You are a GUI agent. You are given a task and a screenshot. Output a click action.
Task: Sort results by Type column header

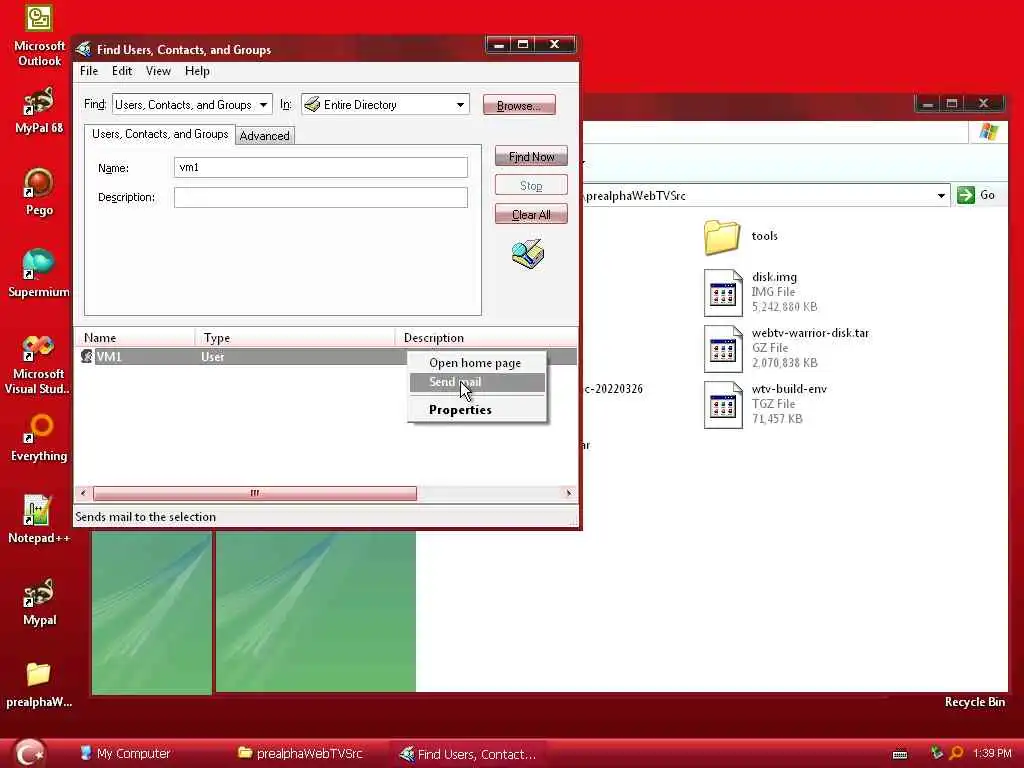(x=295, y=338)
